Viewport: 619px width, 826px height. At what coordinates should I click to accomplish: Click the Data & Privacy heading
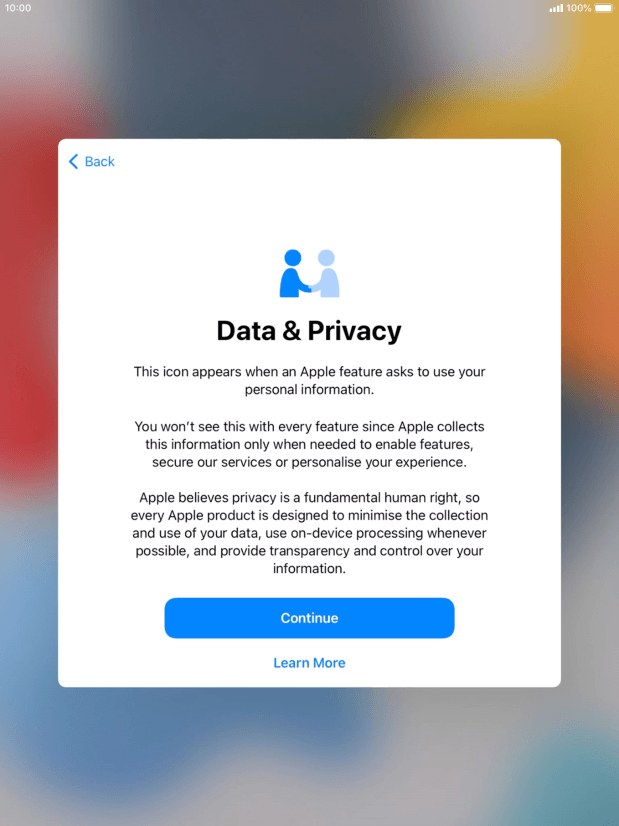309,331
